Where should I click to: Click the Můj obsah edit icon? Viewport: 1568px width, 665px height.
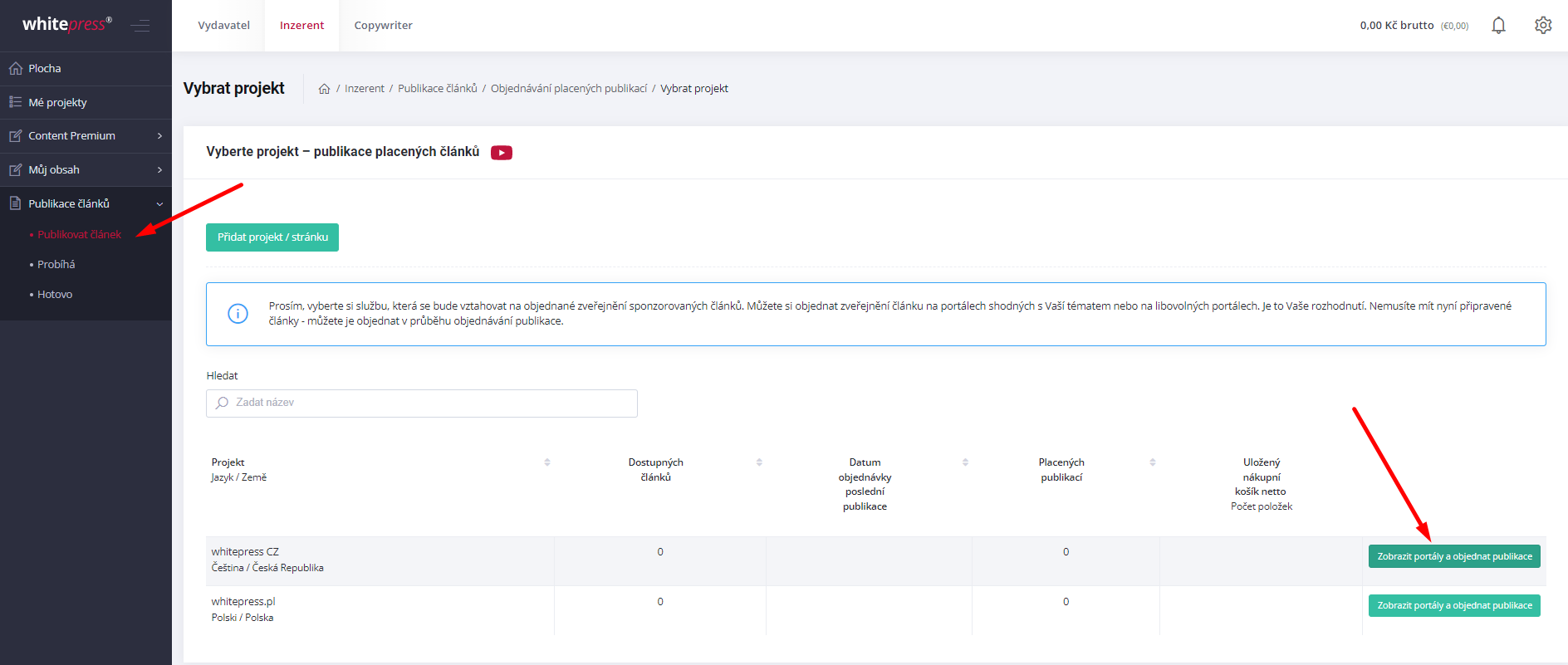pos(16,170)
